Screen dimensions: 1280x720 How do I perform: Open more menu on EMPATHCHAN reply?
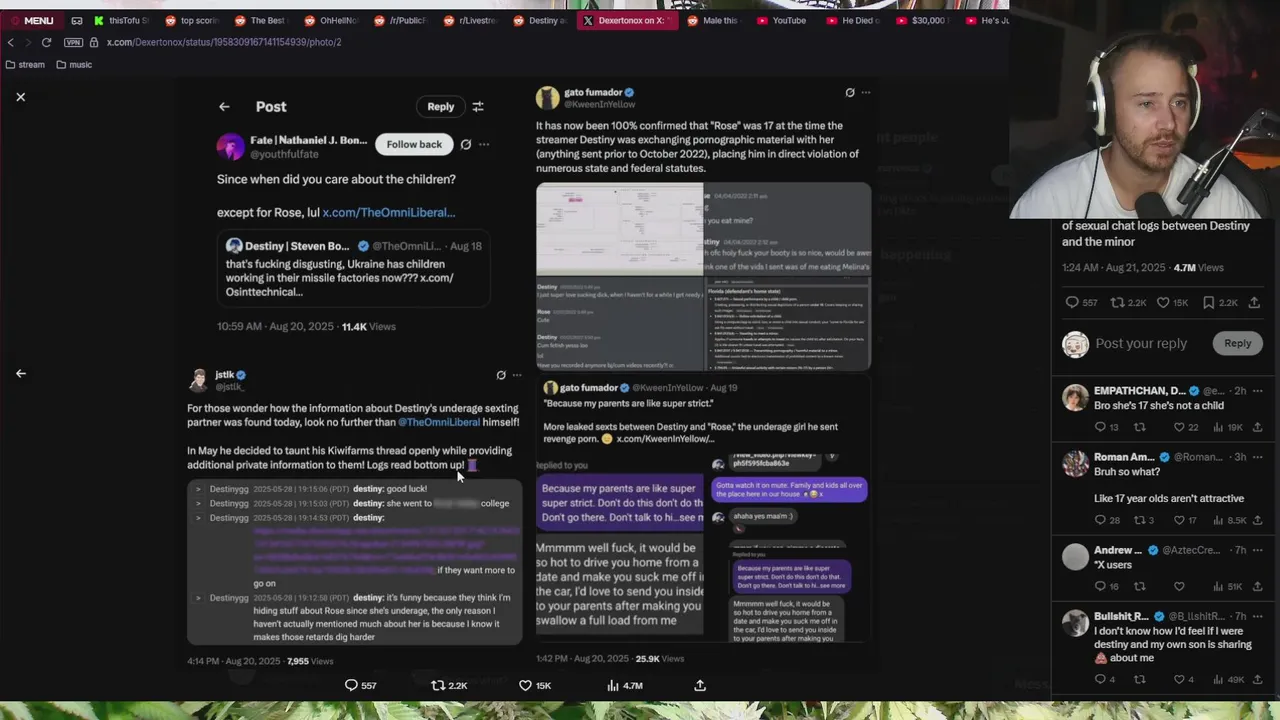pos(1257,391)
